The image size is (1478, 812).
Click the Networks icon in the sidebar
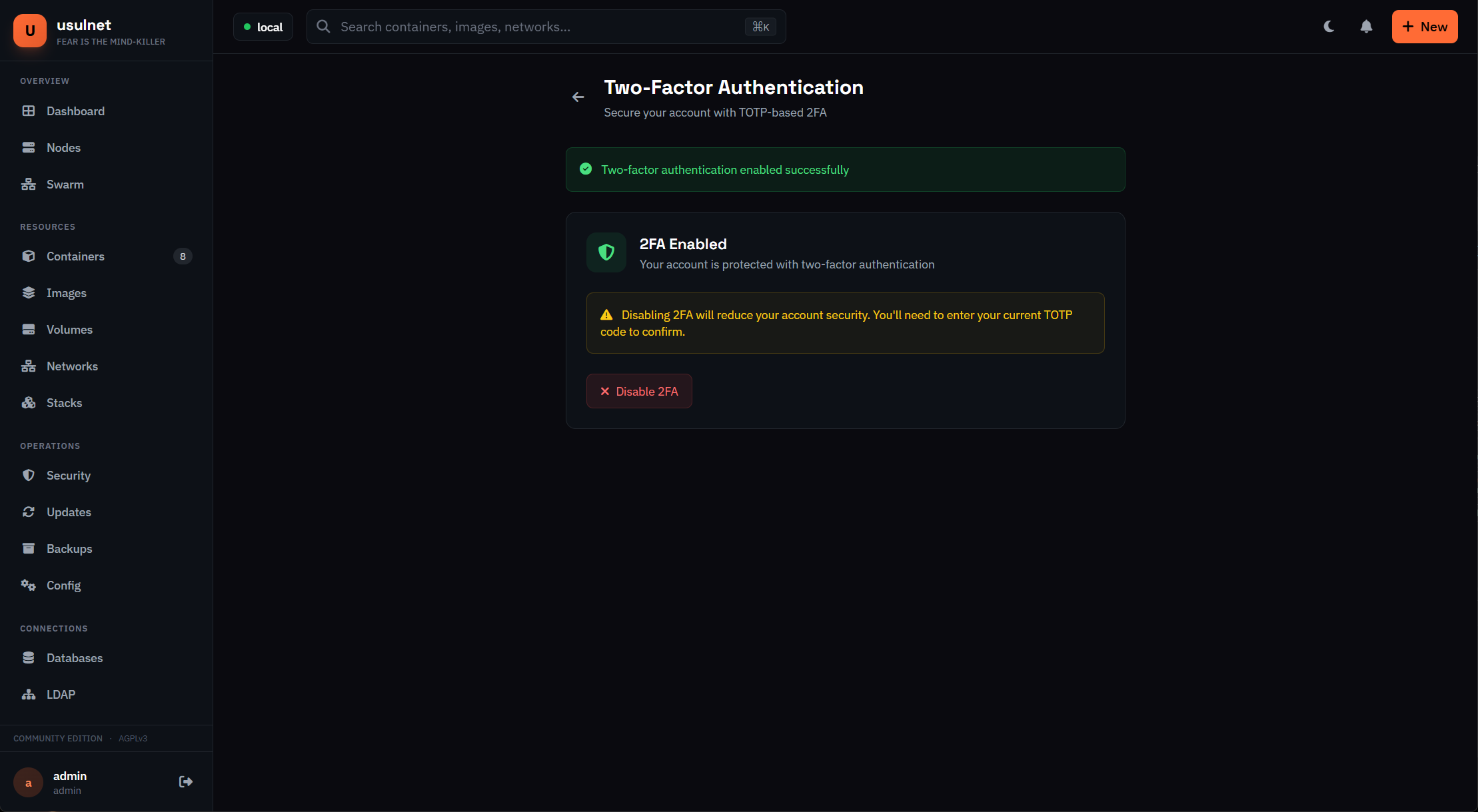point(29,366)
